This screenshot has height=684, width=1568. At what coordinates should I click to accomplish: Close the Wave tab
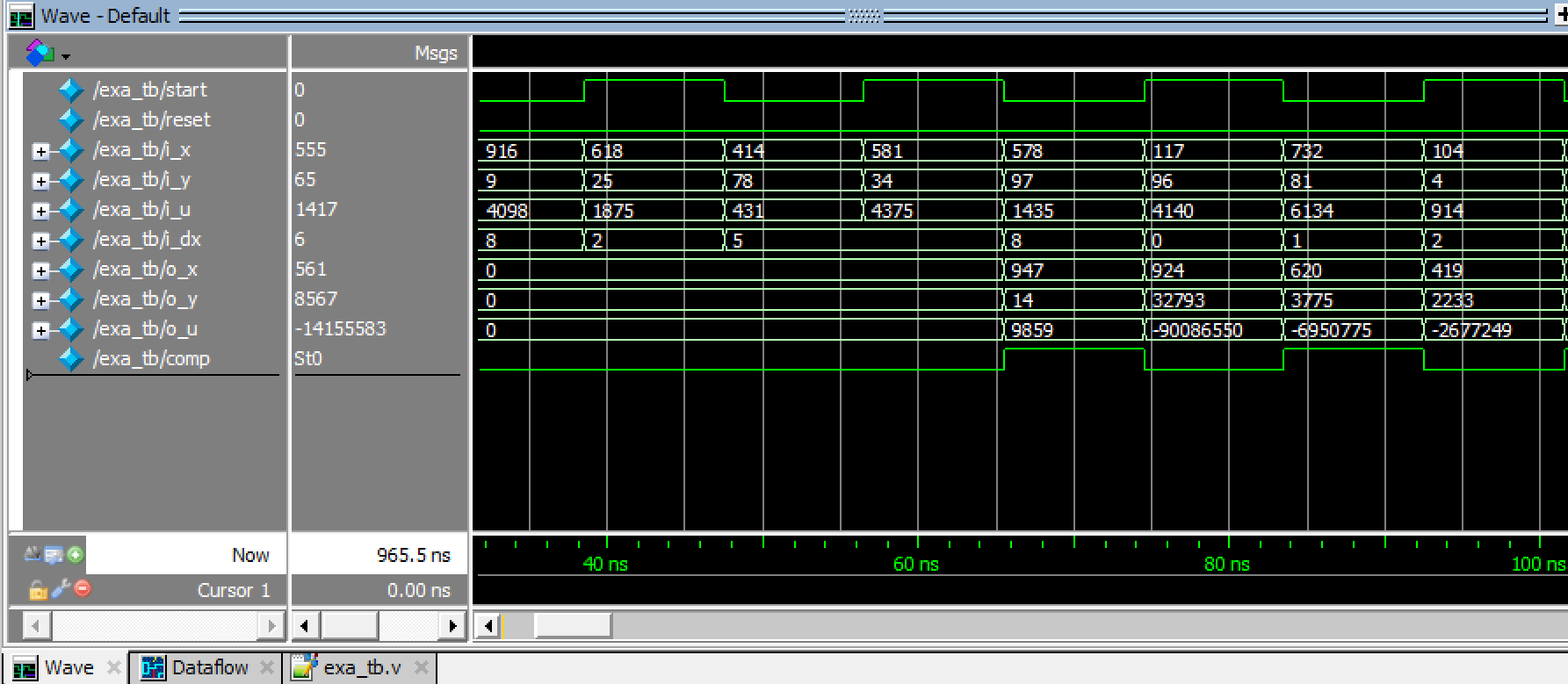pyautogui.click(x=112, y=667)
